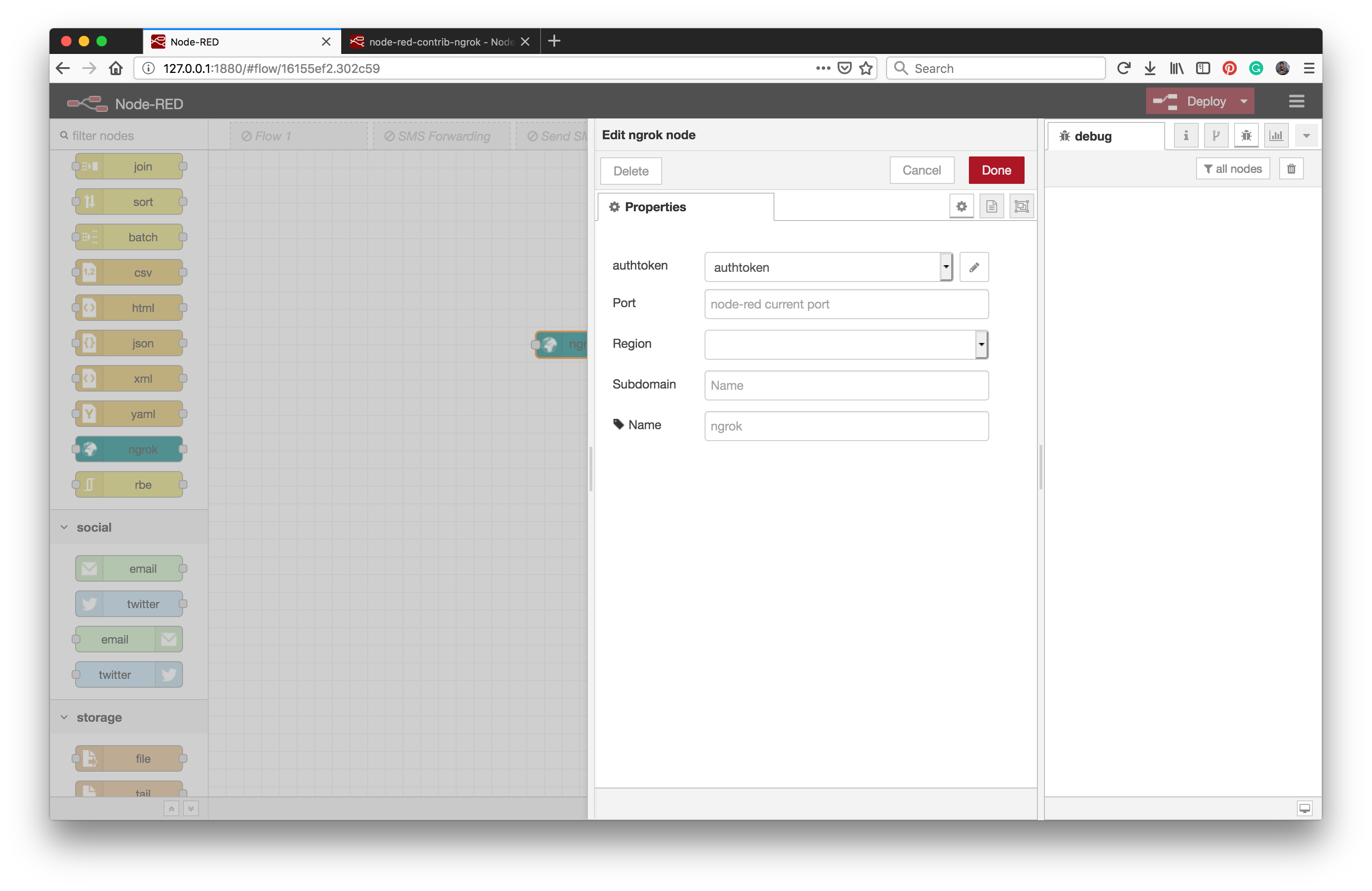Viewport: 1372px width, 891px height.
Task: Open node settings gear icon
Action: click(x=961, y=206)
